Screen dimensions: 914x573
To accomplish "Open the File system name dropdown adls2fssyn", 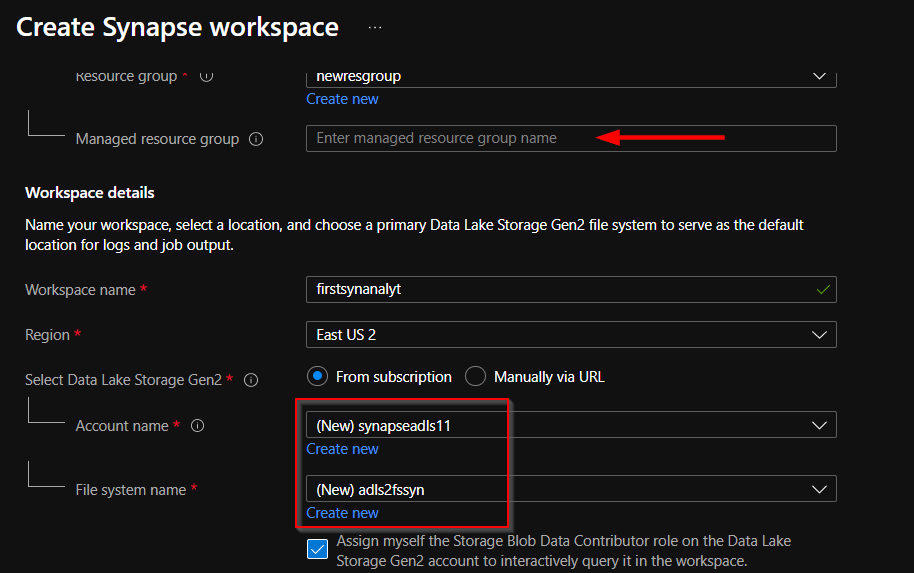I will click(571, 489).
